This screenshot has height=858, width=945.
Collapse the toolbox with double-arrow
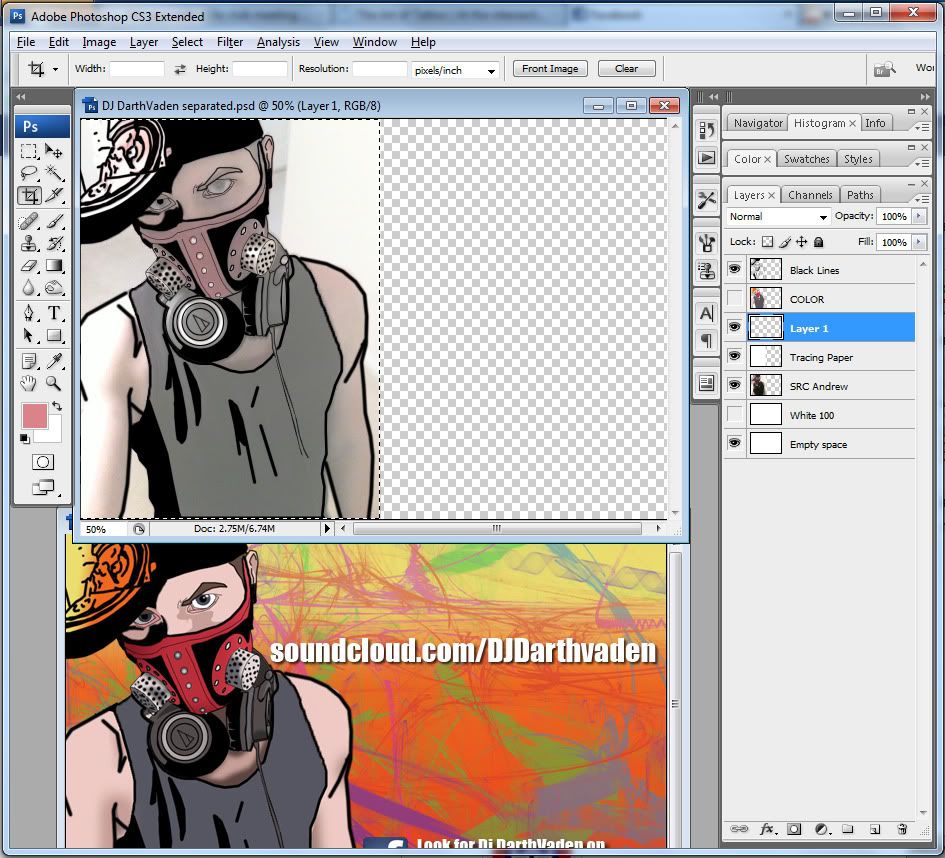click(21, 96)
